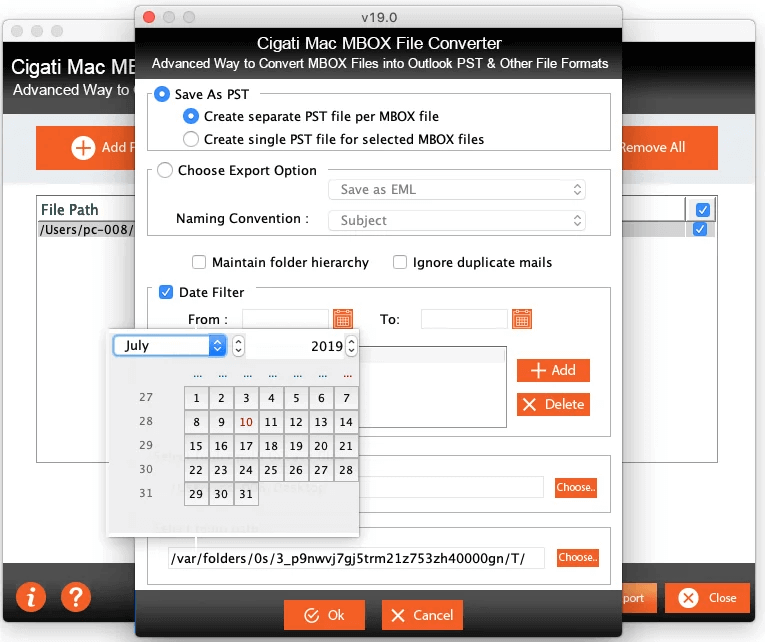Click the Add date range button
The height and width of the screenshot is (642, 765).
(553, 370)
